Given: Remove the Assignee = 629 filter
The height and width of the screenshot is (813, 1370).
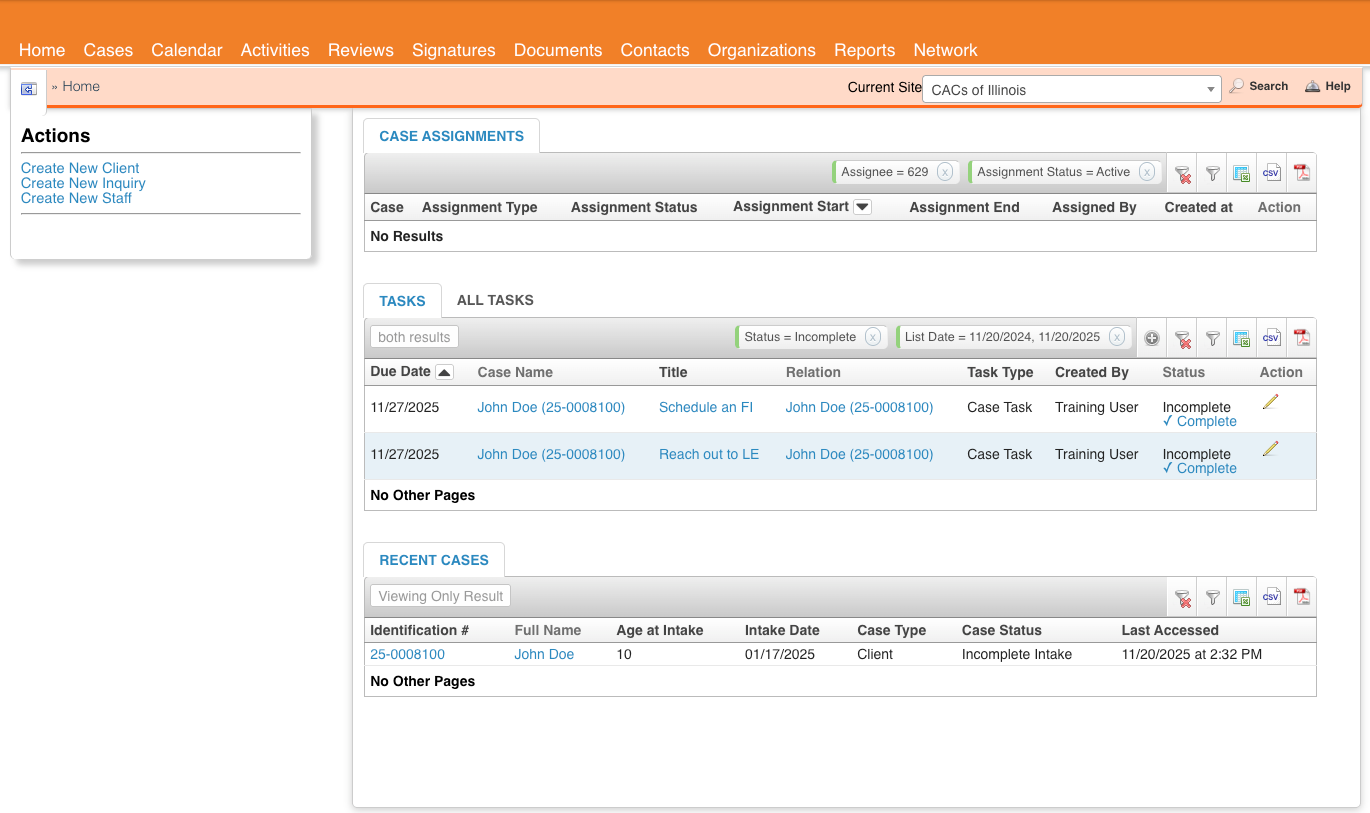Looking at the screenshot, I should tap(945, 172).
